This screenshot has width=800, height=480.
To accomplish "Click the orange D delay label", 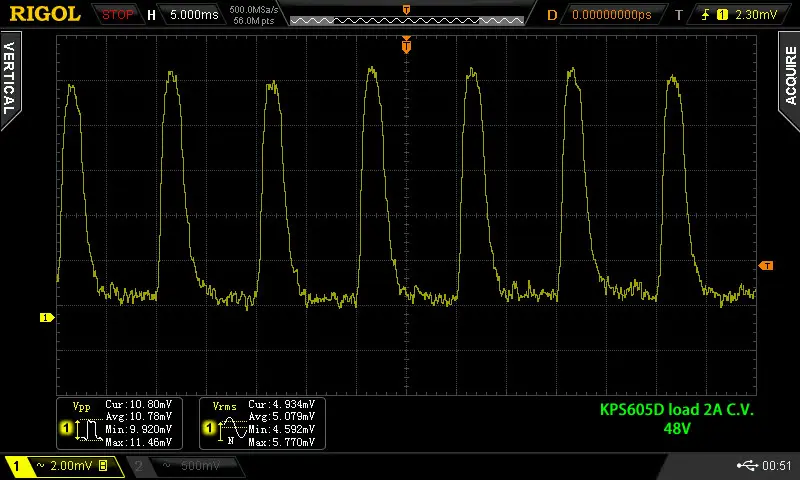I will (x=552, y=15).
